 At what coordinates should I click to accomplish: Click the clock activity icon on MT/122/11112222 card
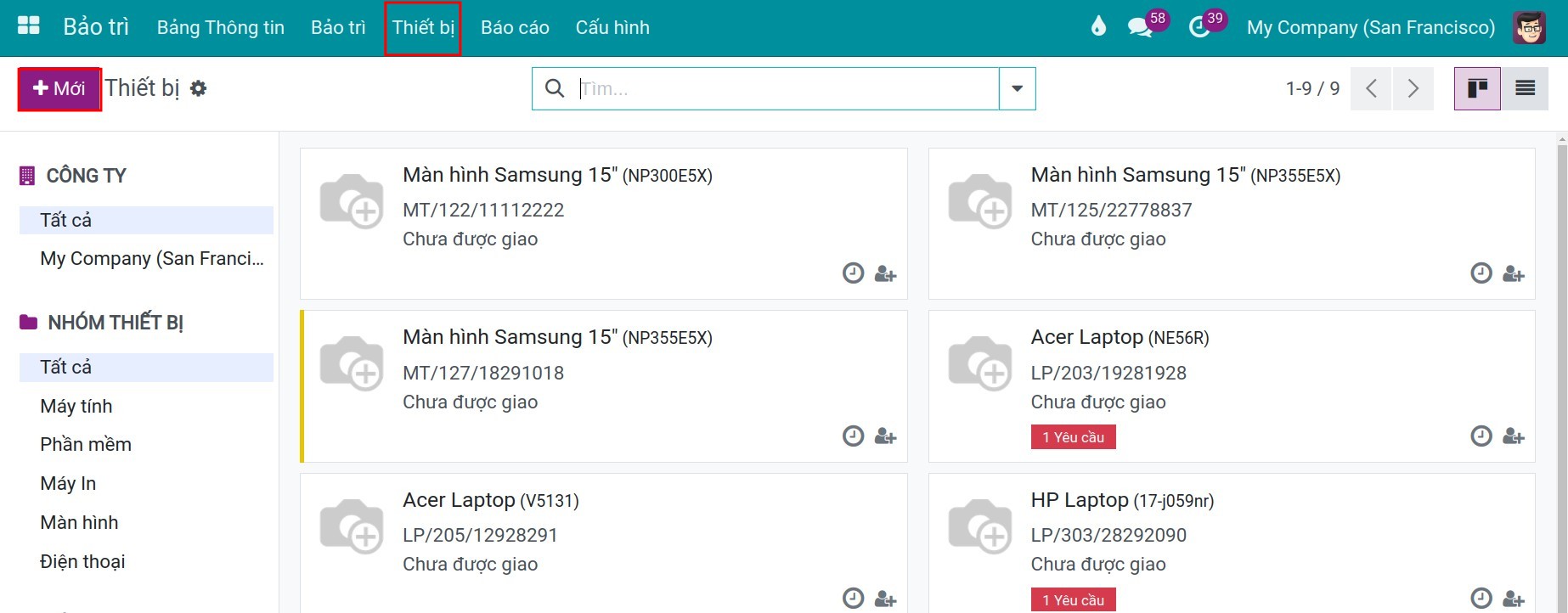[x=853, y=273]
